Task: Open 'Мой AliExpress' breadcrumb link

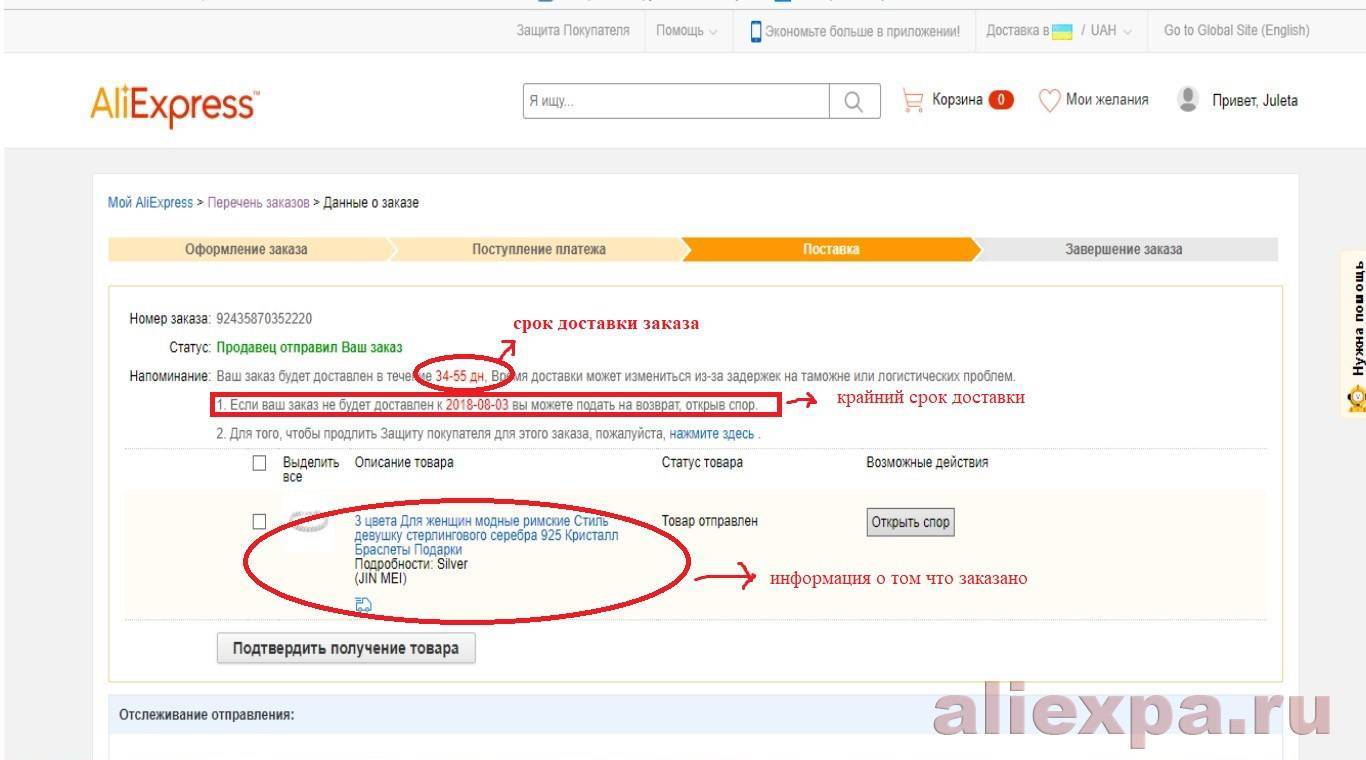Action: [x=150, y=203]
